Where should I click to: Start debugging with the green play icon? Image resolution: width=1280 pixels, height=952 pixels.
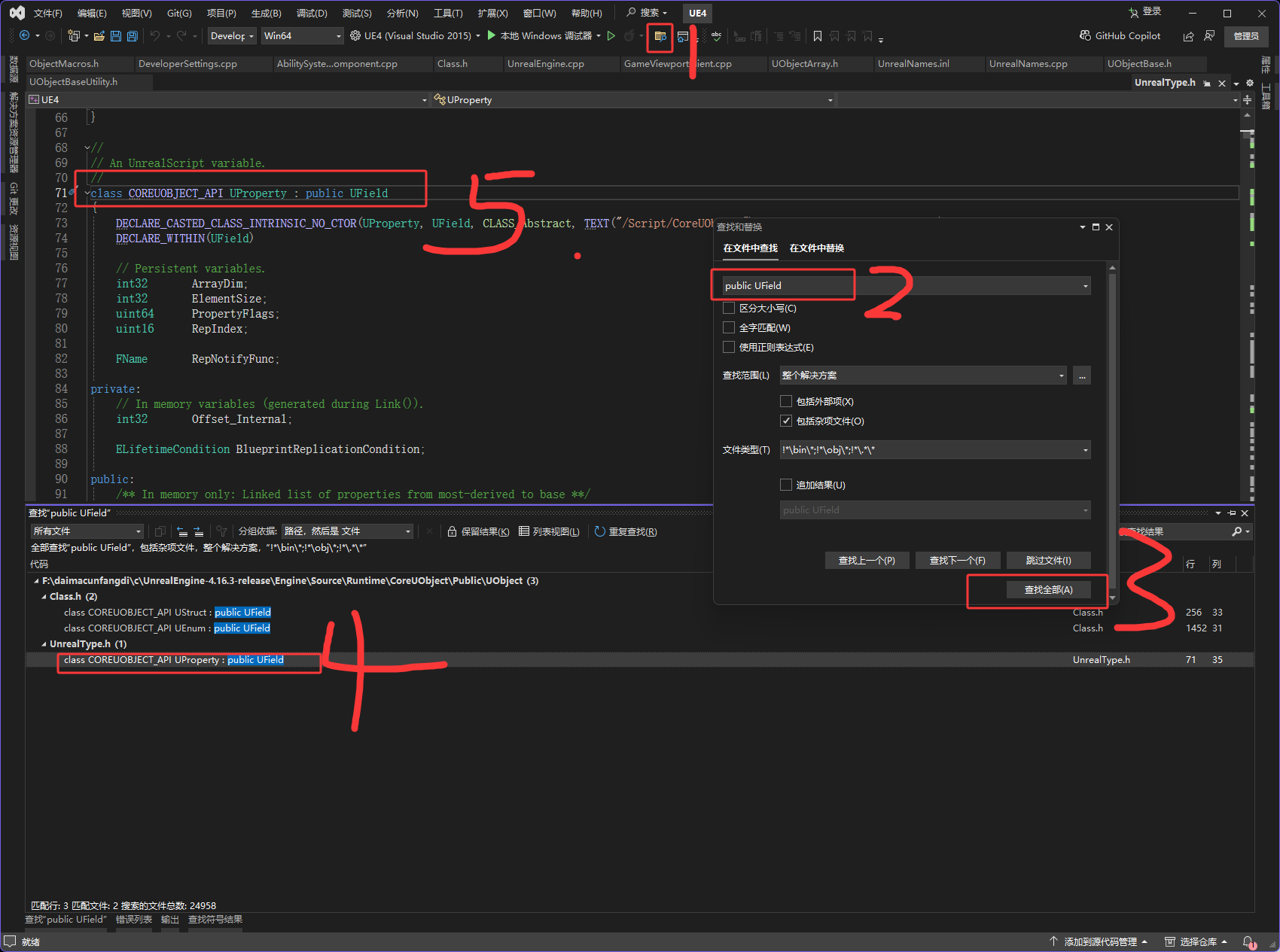pos(492,35)
